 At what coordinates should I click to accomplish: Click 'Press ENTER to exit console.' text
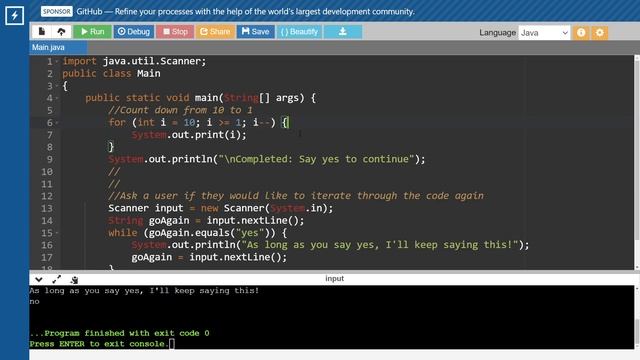(x=99, y=344)
